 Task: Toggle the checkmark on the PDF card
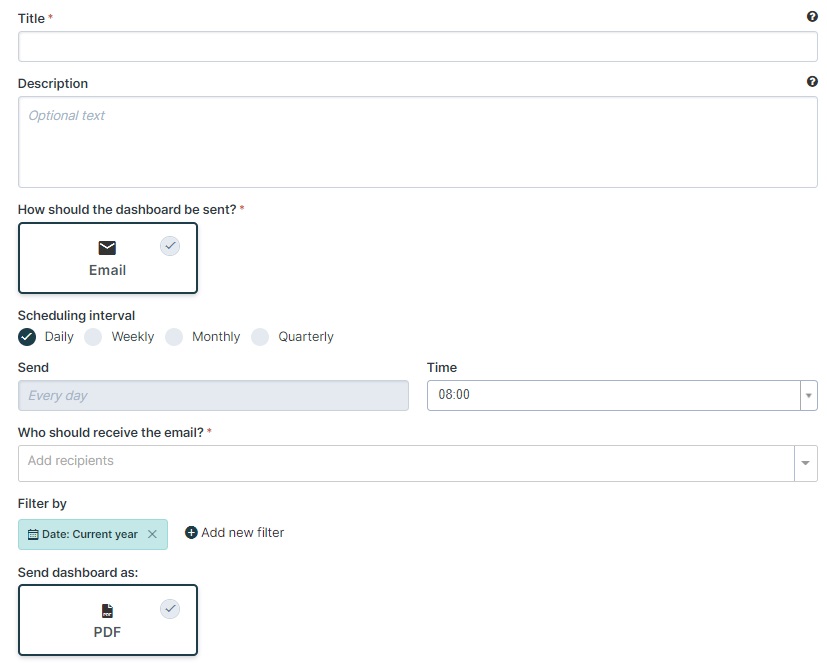(x=170, y=609)
